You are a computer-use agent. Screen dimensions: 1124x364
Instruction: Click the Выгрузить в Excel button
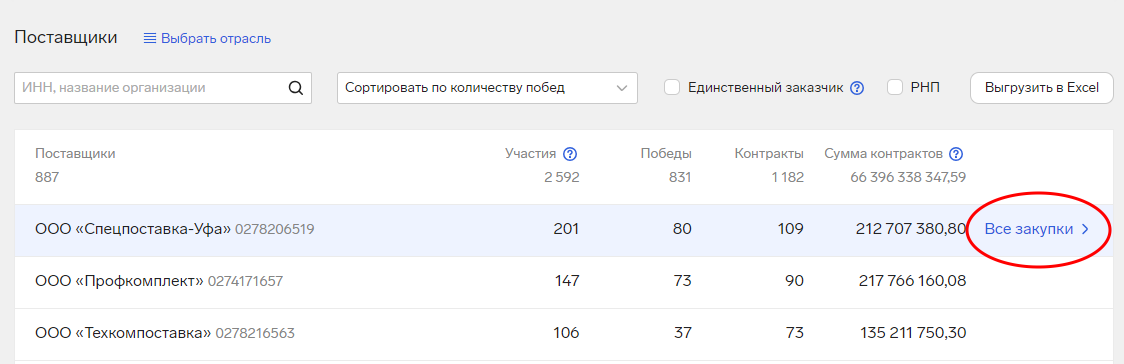point(1042,88)
